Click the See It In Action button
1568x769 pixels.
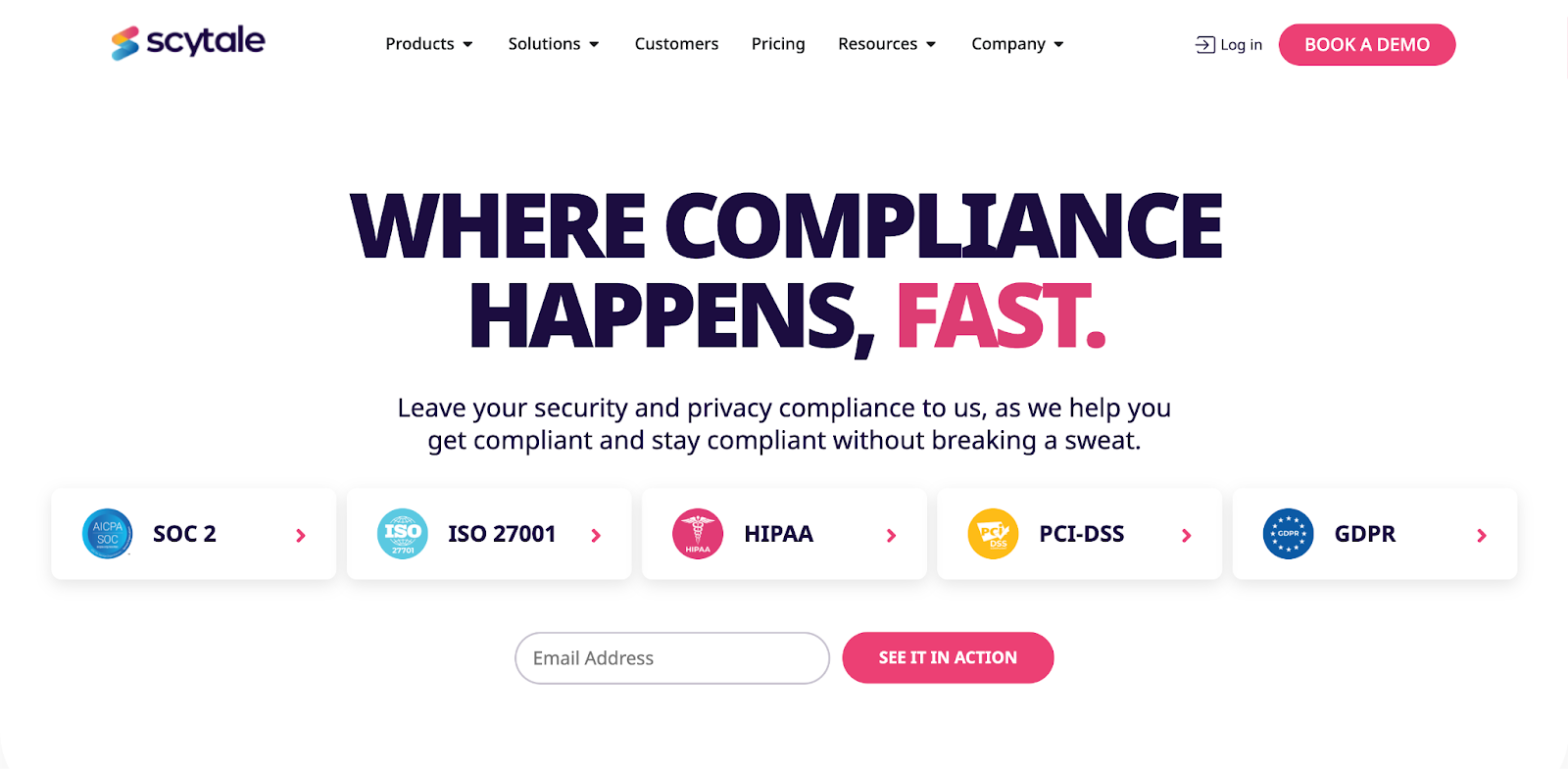point(948,657)
